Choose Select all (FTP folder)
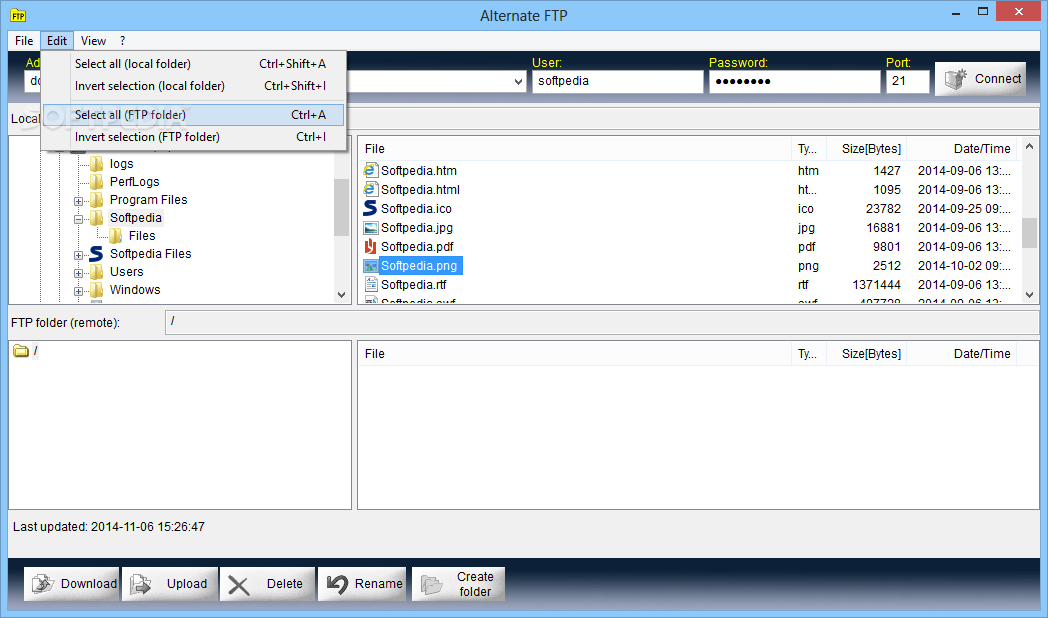1048x618 pixels. [x=194, y=115]
